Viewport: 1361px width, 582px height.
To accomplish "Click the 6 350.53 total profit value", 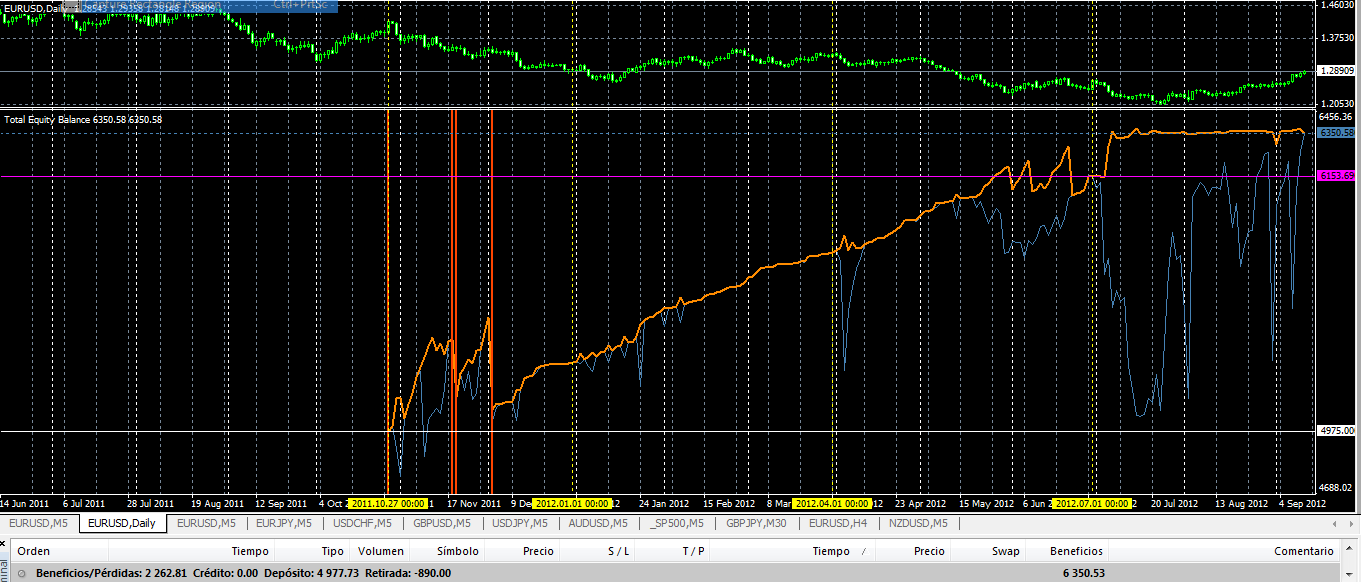I will (x=1083, y=574).
